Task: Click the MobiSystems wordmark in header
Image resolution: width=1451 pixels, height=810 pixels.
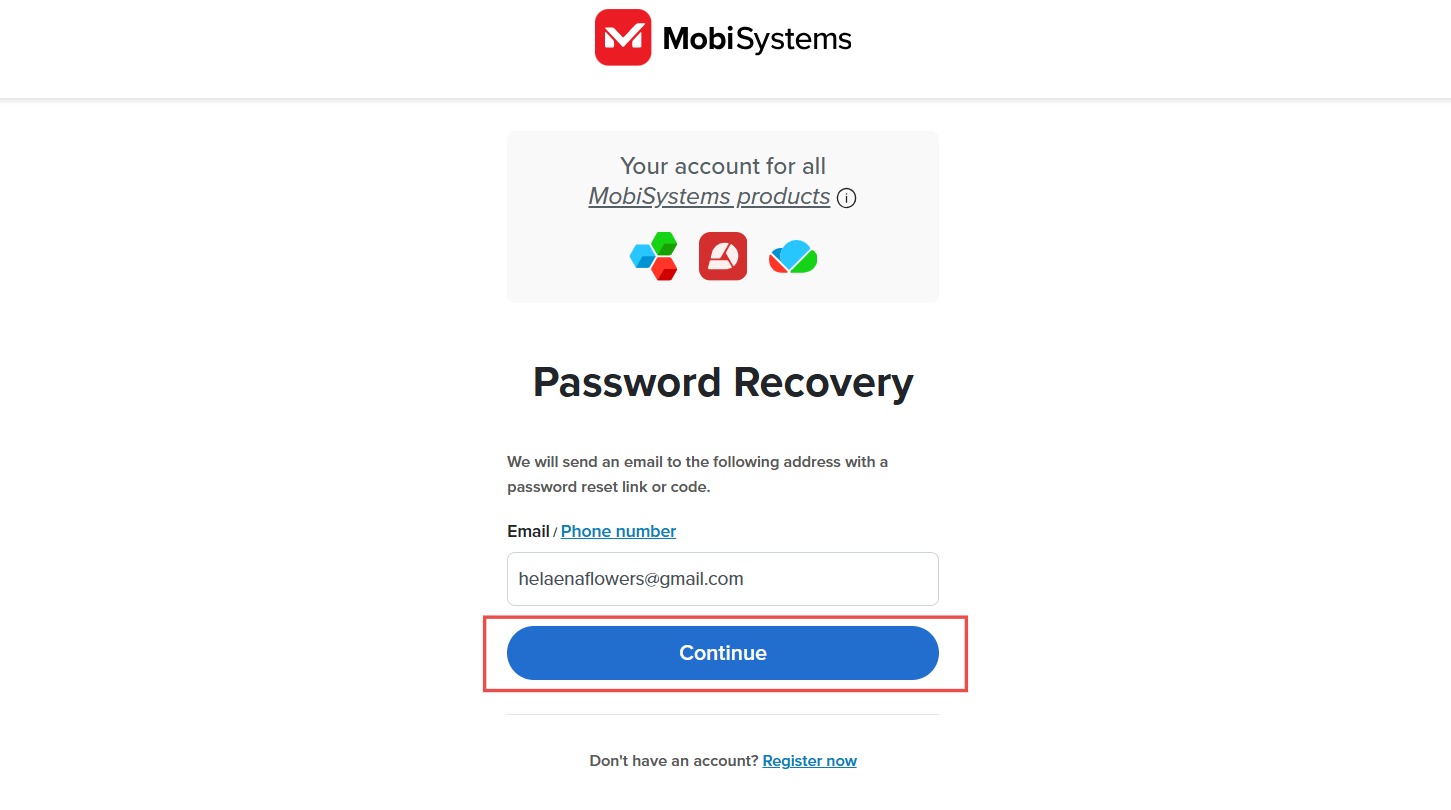Action: coord(757,39)
